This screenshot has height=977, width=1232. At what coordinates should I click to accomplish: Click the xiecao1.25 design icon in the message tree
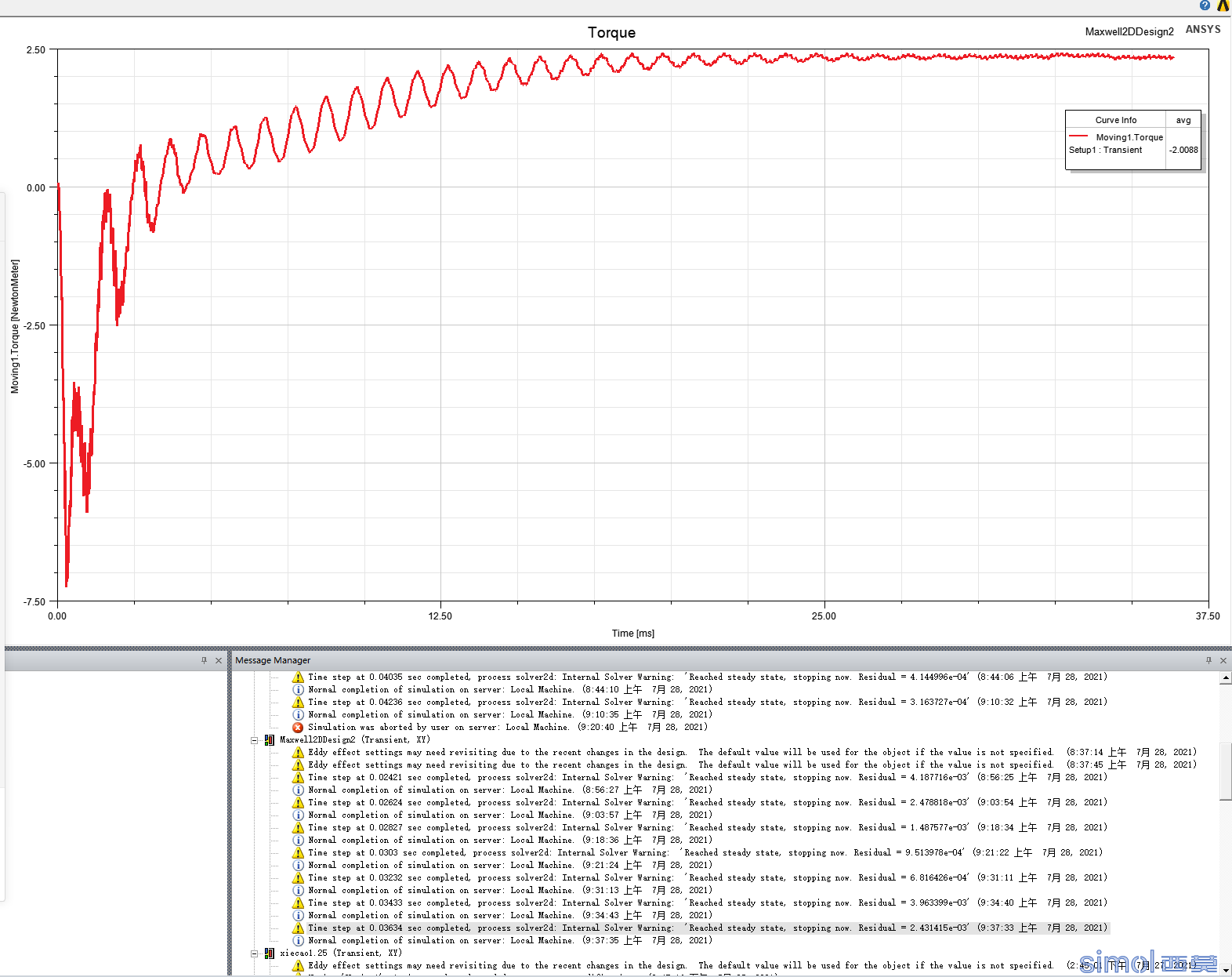(269, 953)
